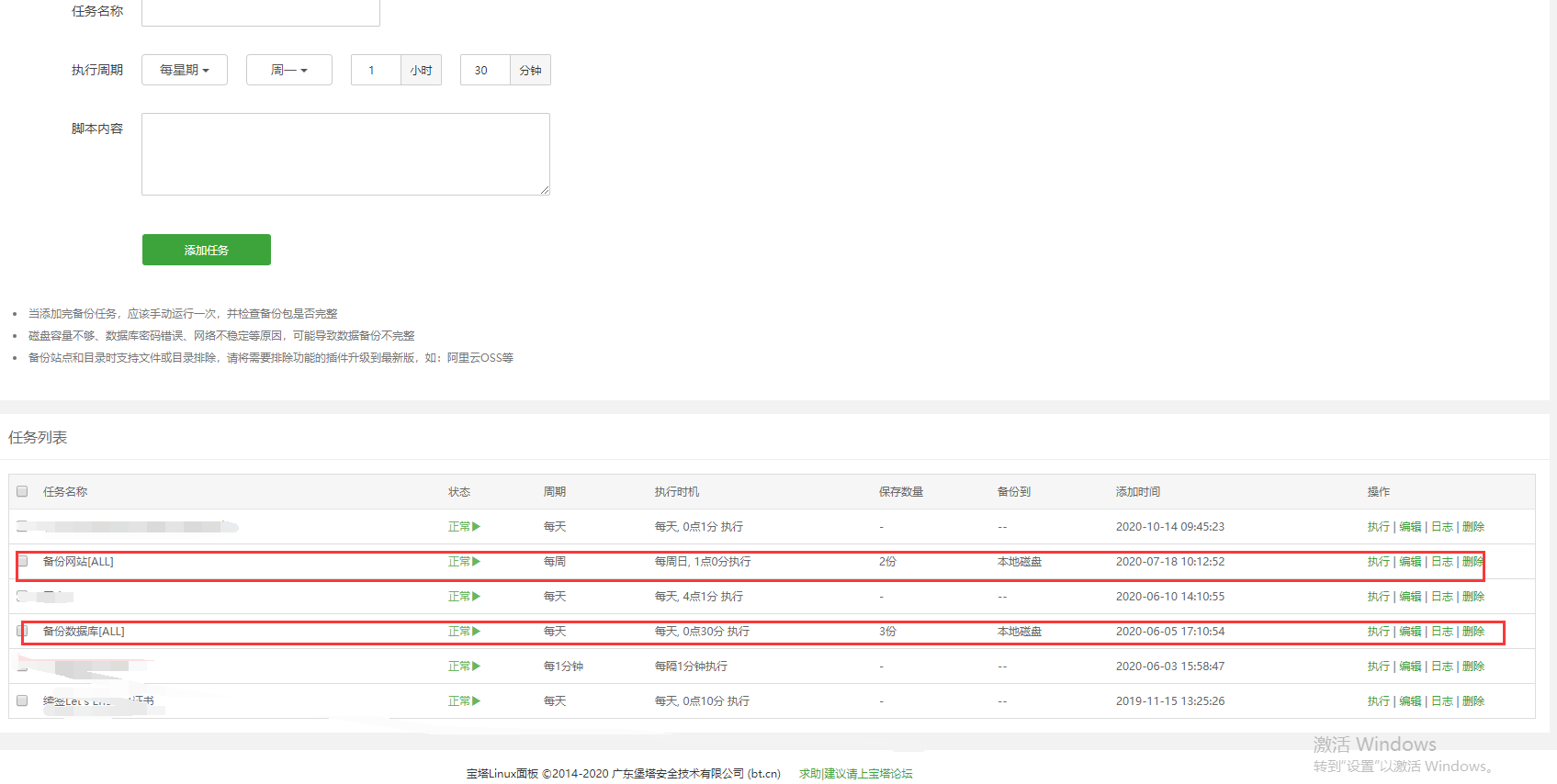The height and width of the screenshot is (784, 1557).
Task: Click 编辑 for task added 2020-06-10
Action: tap(1410, 597)
